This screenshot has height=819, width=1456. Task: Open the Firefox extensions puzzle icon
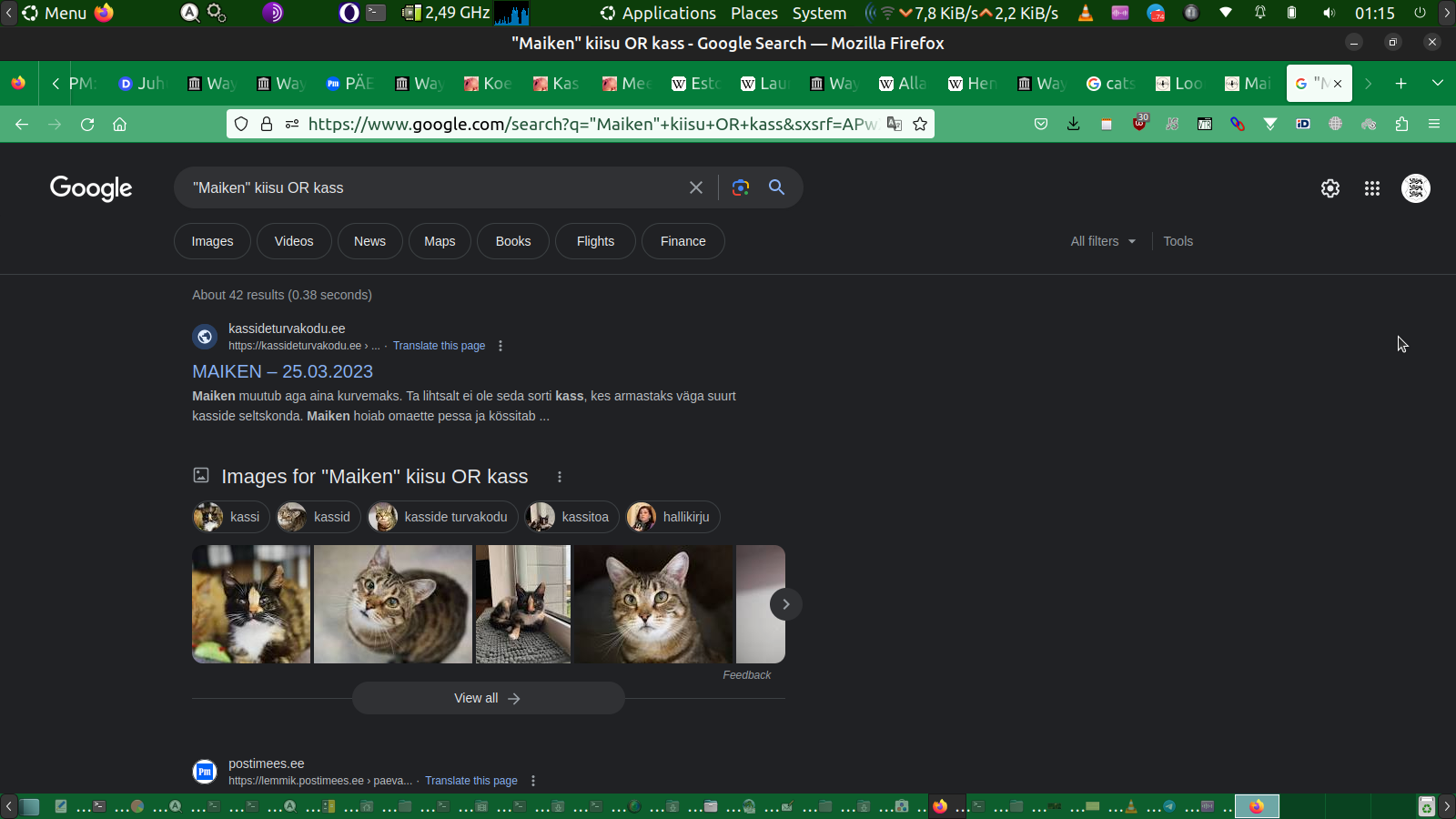[1401, 125]
